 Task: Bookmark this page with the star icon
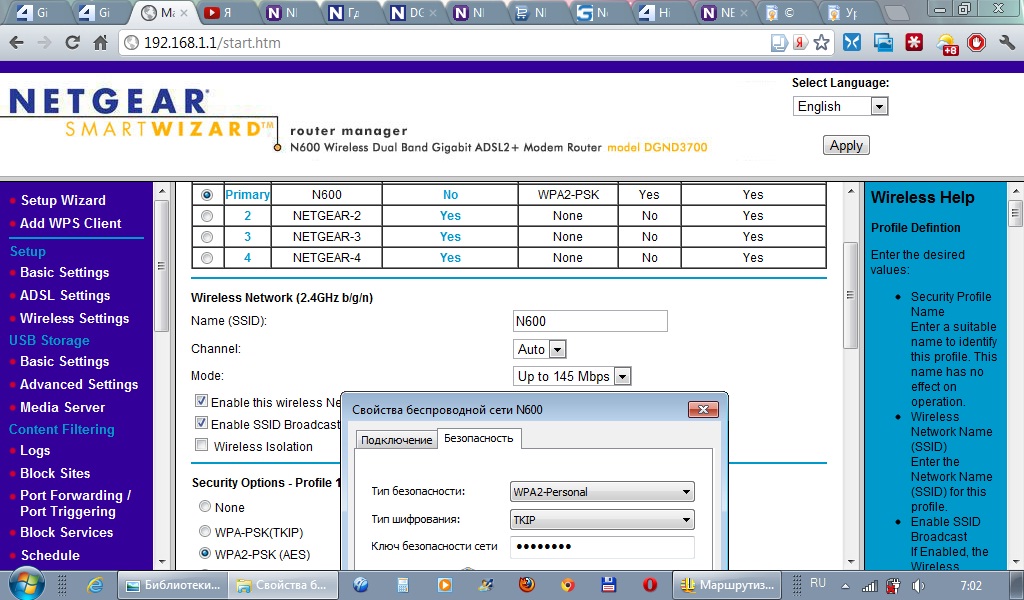(x=821, y=43)
